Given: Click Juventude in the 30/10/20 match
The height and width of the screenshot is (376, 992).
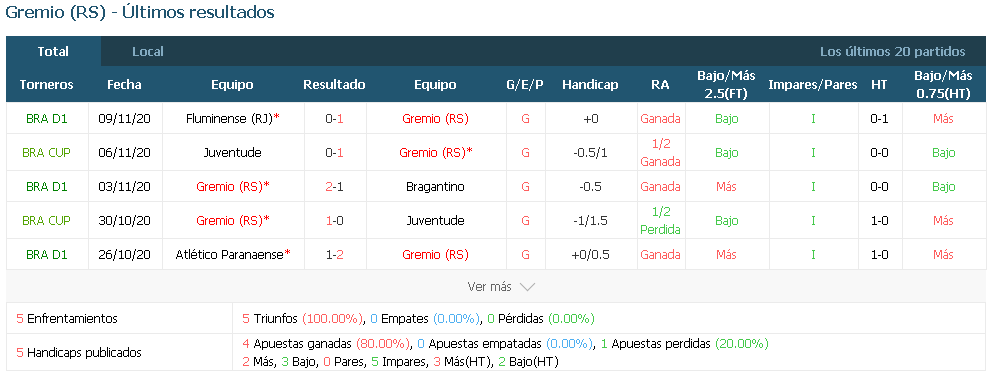Looking at the screenshot, I should [436, 220].
